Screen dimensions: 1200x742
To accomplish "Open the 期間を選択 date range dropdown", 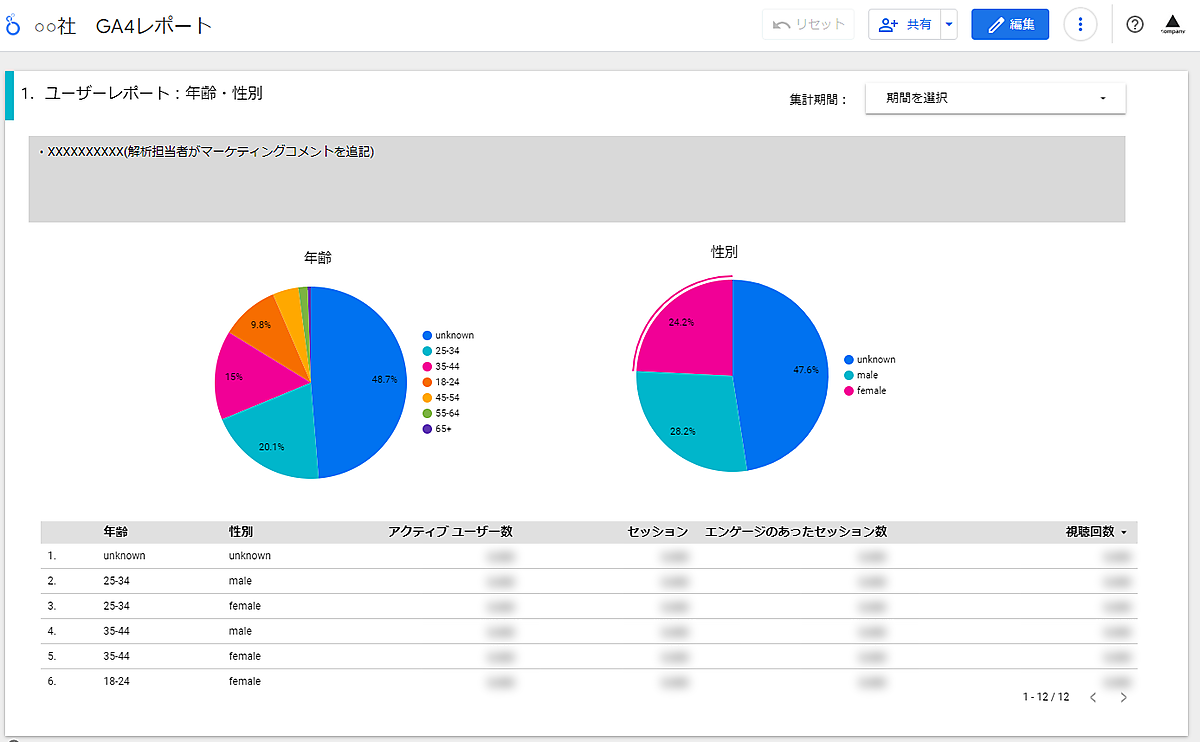I will 995,98.
